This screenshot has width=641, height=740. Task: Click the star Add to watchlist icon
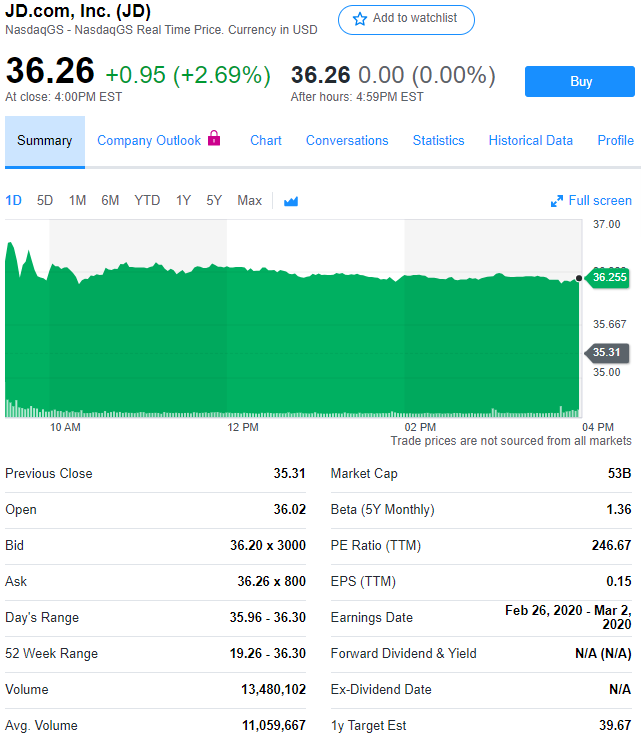click(x=360, y=19)
